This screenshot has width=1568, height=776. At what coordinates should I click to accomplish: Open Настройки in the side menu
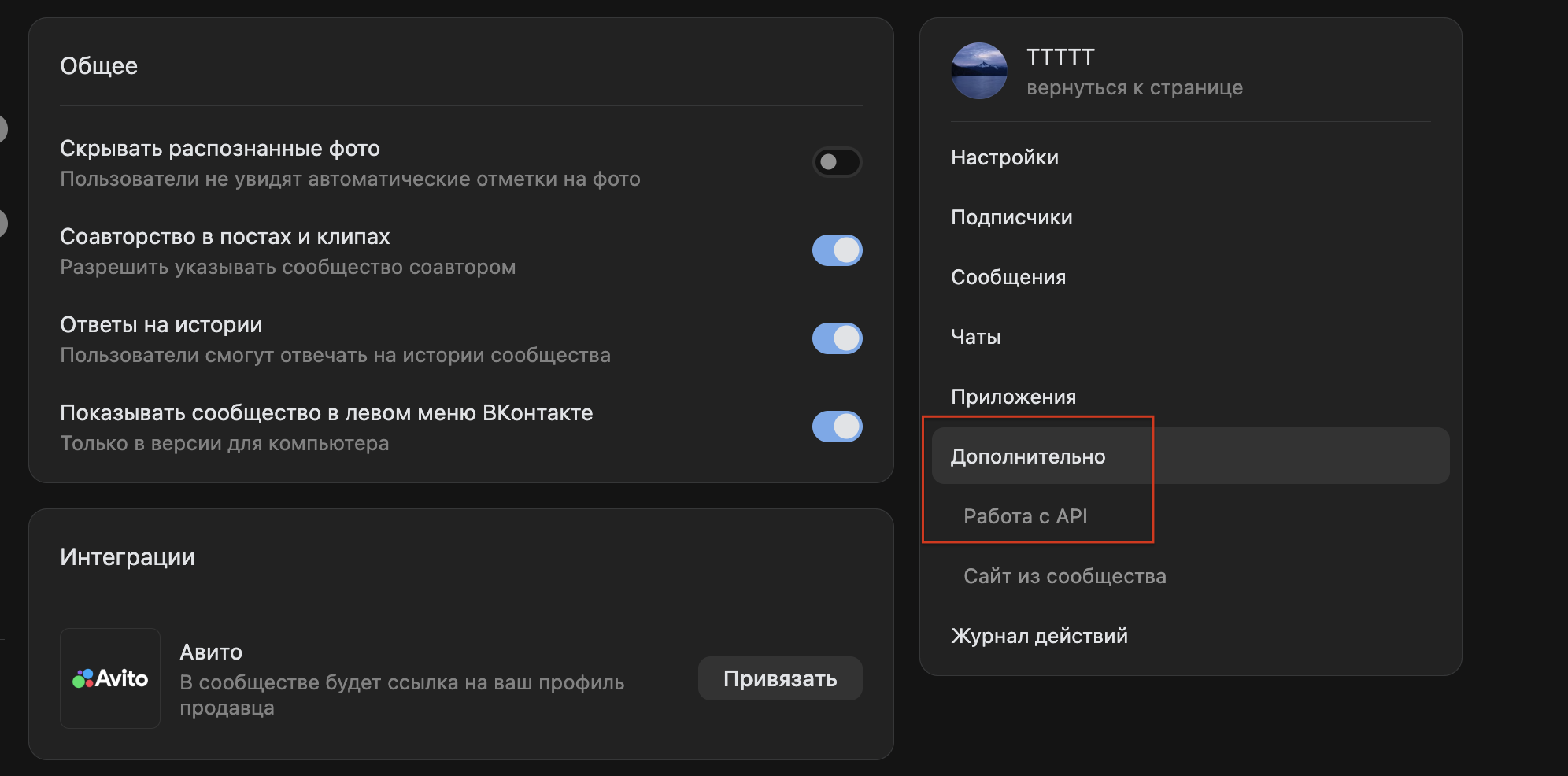(x=1004, y=157)
